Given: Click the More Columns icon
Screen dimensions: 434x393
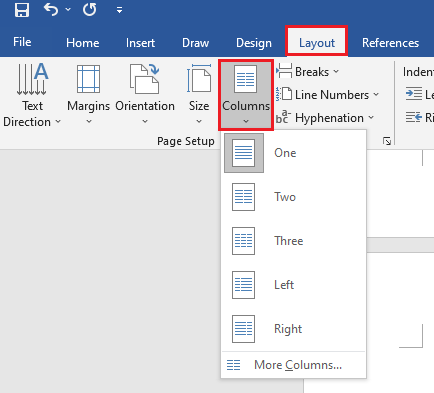Looking at the screenshot, I should coord(233,365).
